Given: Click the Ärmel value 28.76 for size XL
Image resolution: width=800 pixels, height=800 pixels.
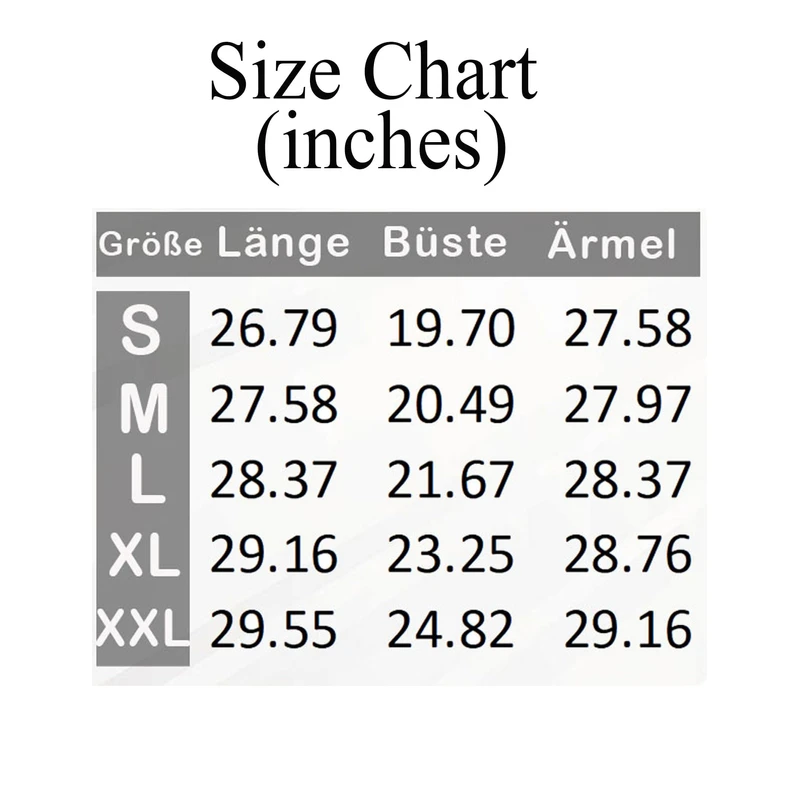Looking at the screenshot, I should click(x=627, y=556).
